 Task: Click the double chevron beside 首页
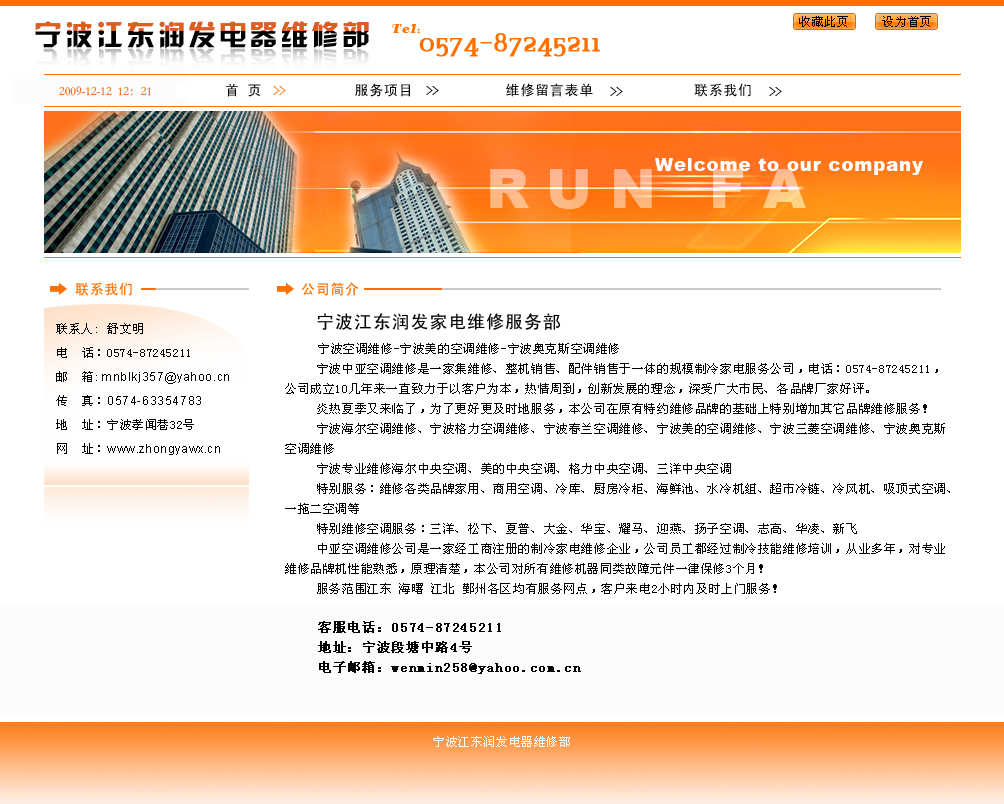[280, 91]
